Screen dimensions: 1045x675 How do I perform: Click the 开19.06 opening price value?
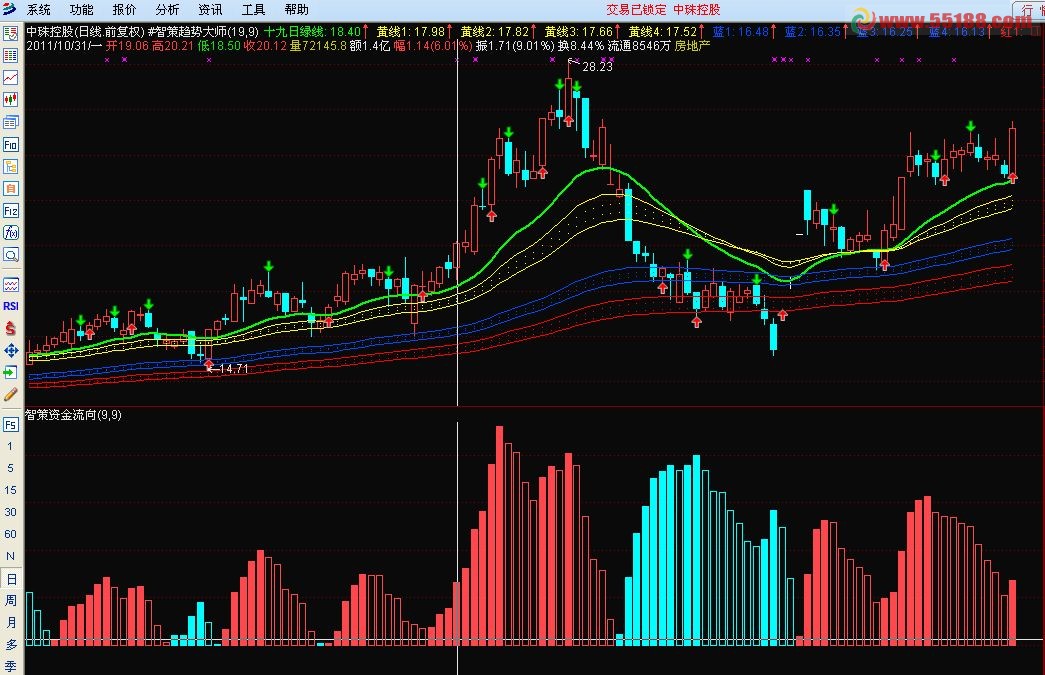click(x=127, y=46)
